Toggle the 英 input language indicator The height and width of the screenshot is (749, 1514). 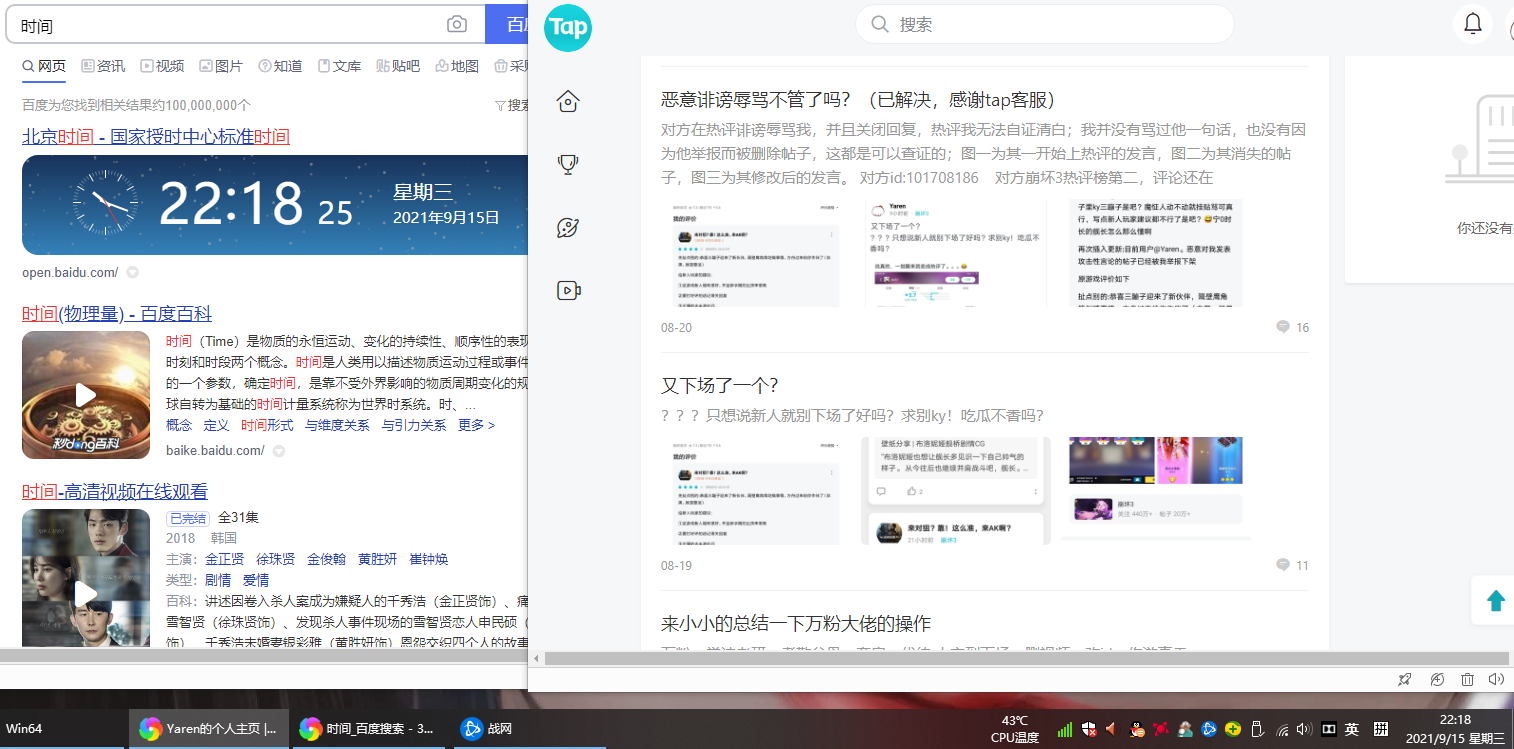coord(1351,729)
